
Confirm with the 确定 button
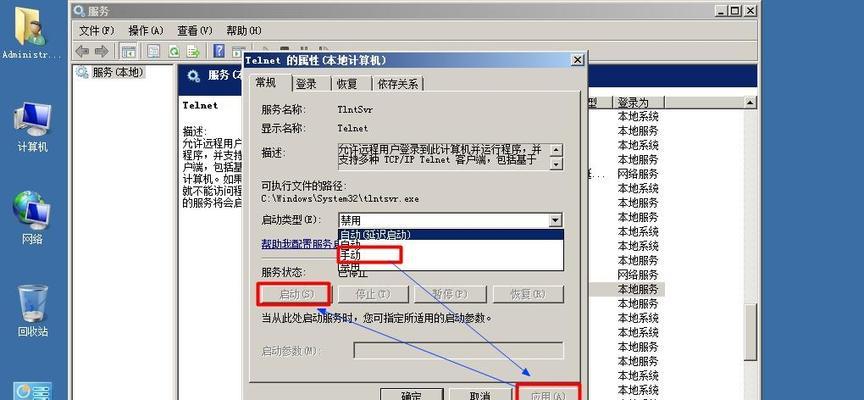click(412, 393)
